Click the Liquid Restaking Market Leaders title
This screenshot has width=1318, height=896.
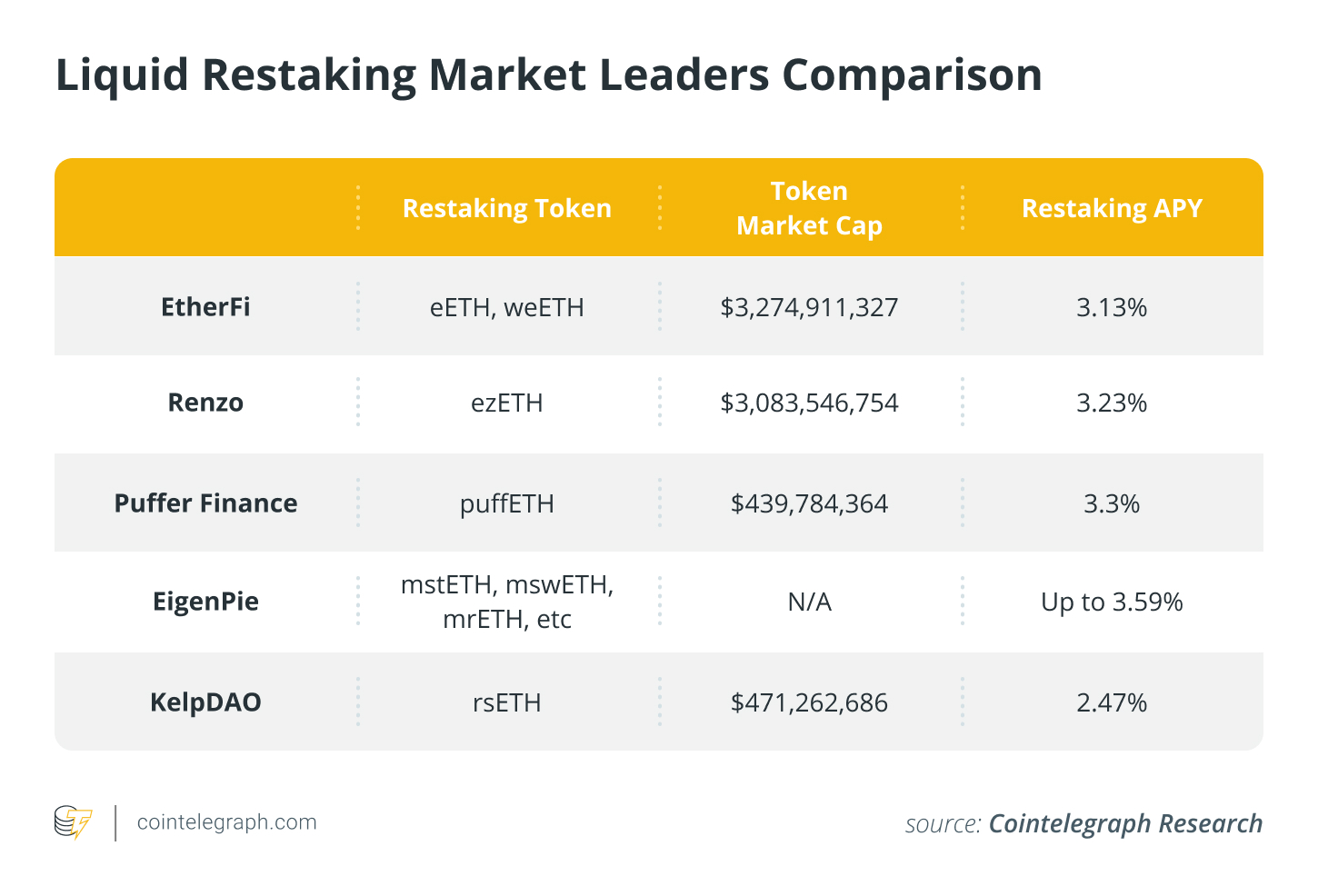tap(548, 75)
